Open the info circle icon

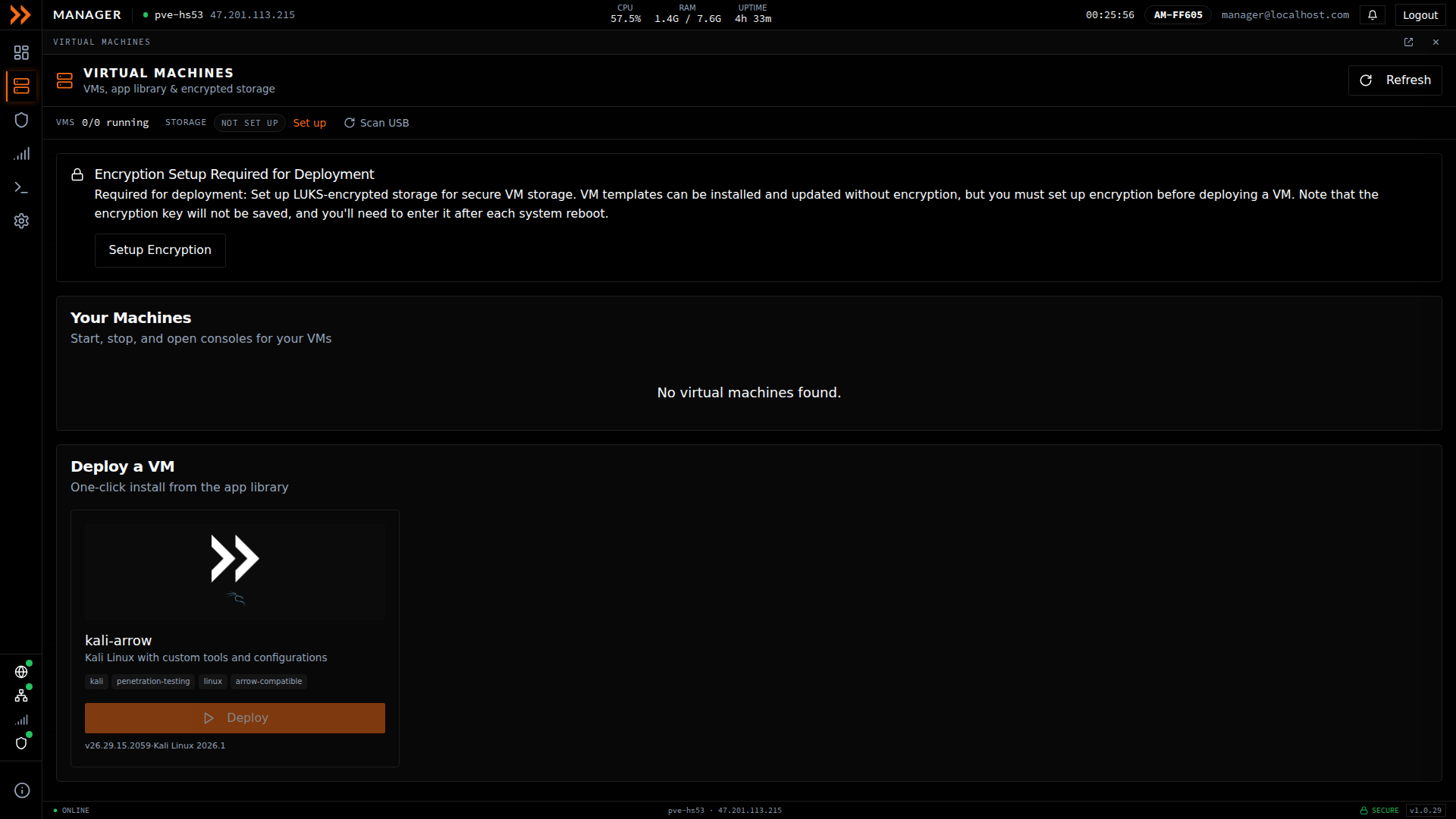coord(22,790)
